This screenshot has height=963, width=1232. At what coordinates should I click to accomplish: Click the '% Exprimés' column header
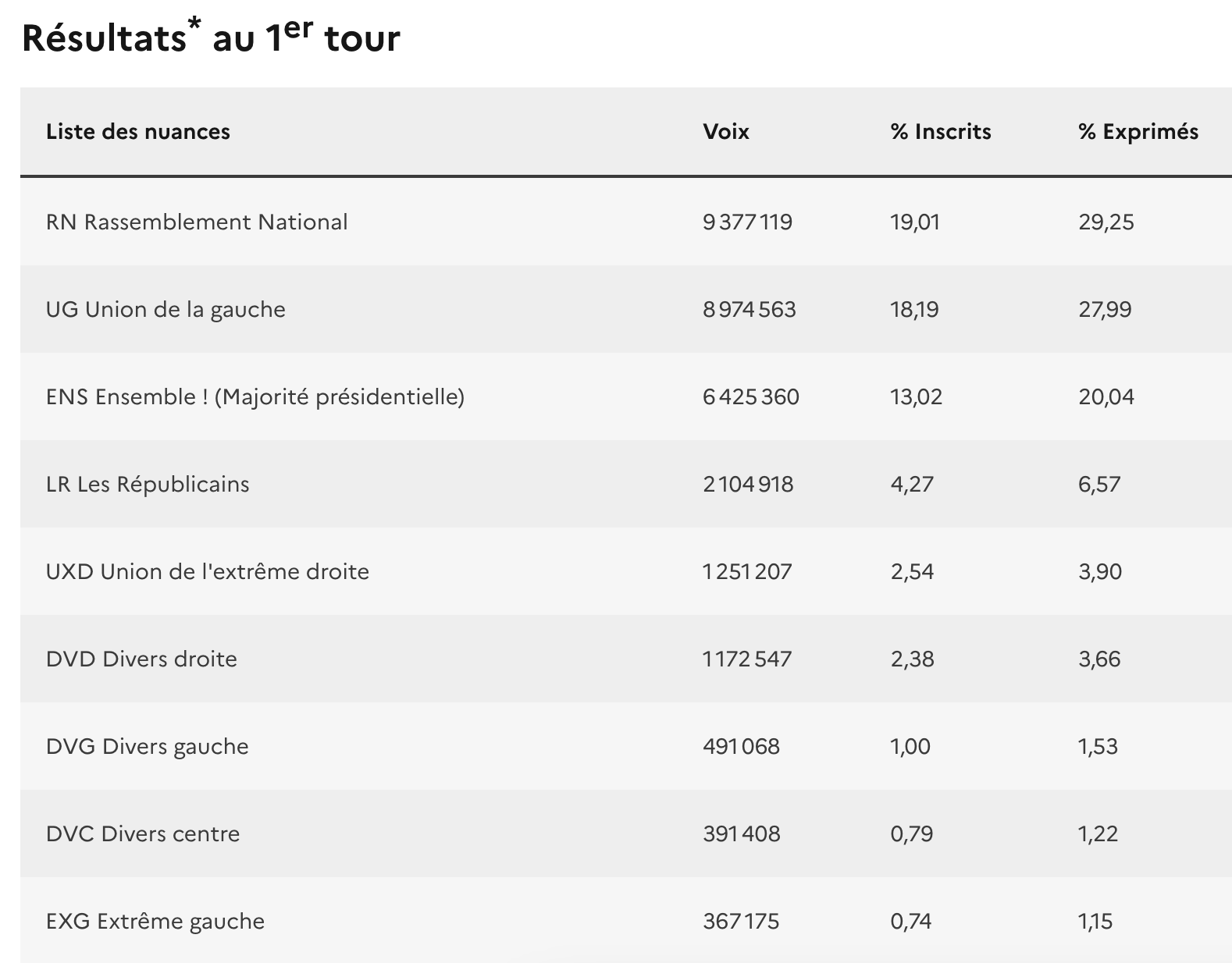1138,131
